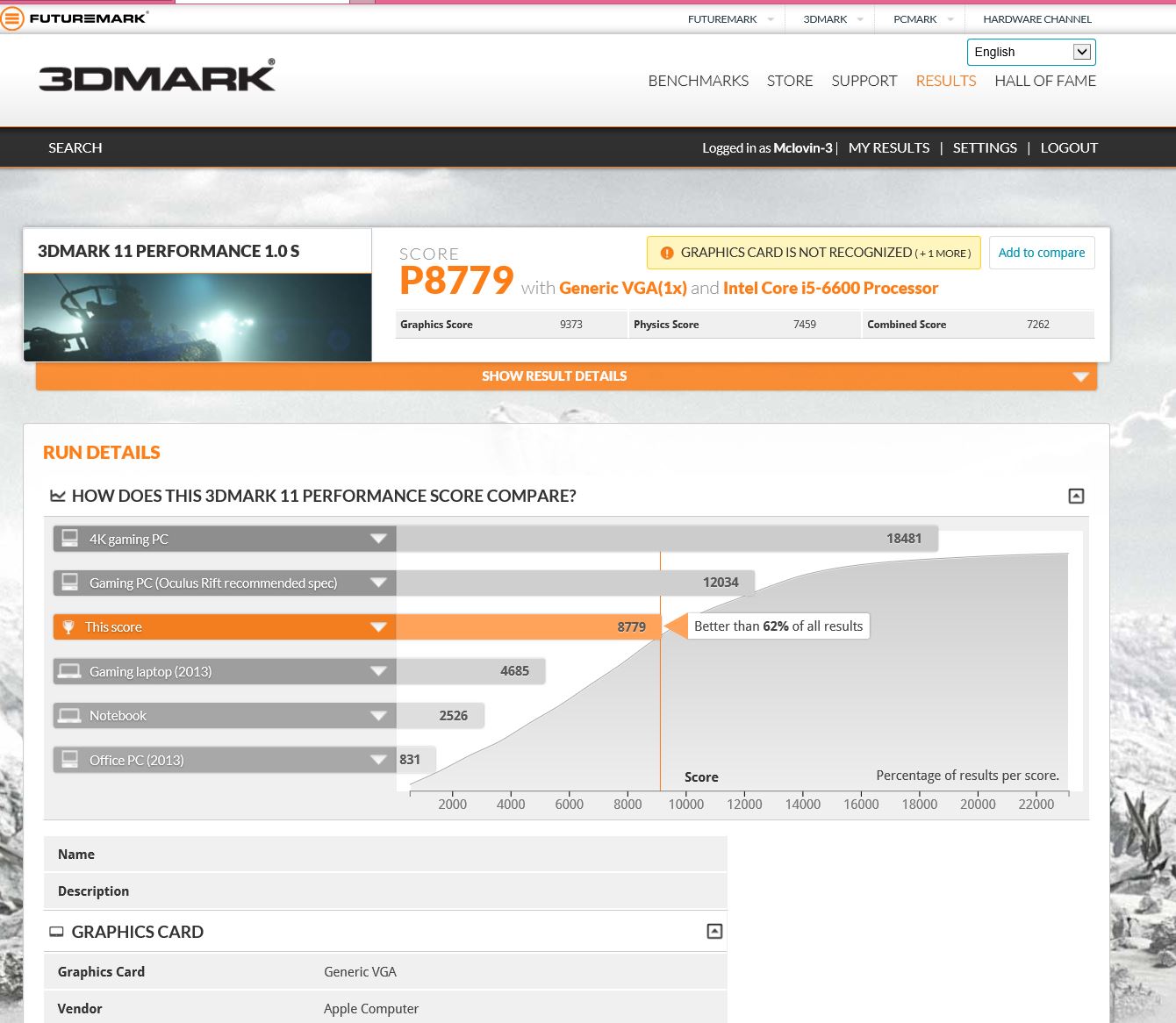The image size is (1176, 1023).
Task: Open the Intel Core i5-6600 Processor link
Action: click(x=830, y=288)
